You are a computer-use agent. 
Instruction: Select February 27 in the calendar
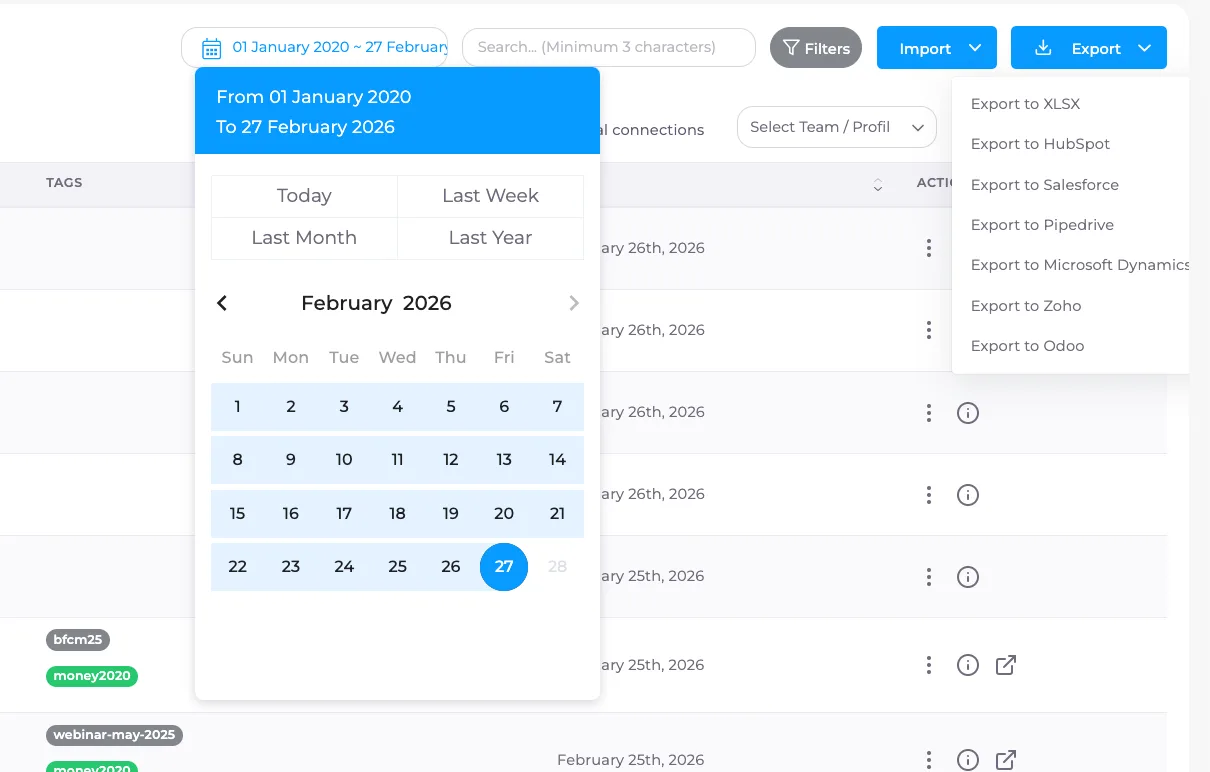coord(504,567)
